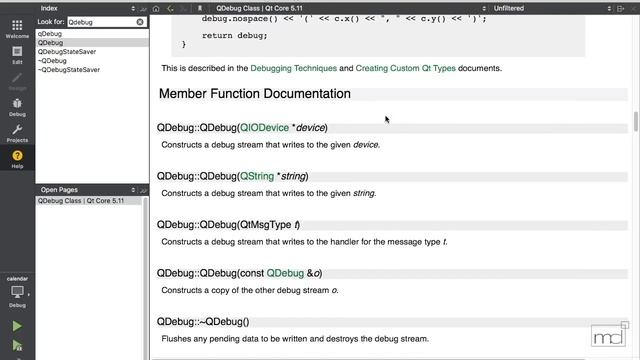Click the 'return debug;' code line
The height and width of the screenshot is (360, 640).
pyautogui.click(x=235, y=36)
